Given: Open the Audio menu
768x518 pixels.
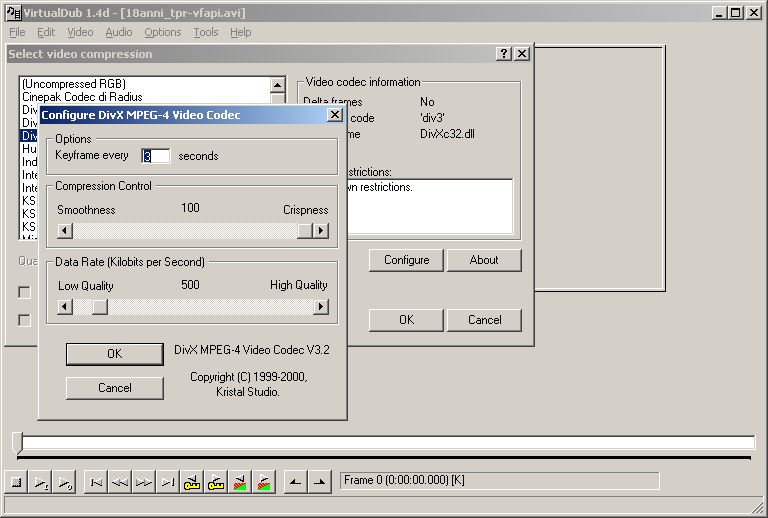Looking at the screenshot, I should [119, 32].
